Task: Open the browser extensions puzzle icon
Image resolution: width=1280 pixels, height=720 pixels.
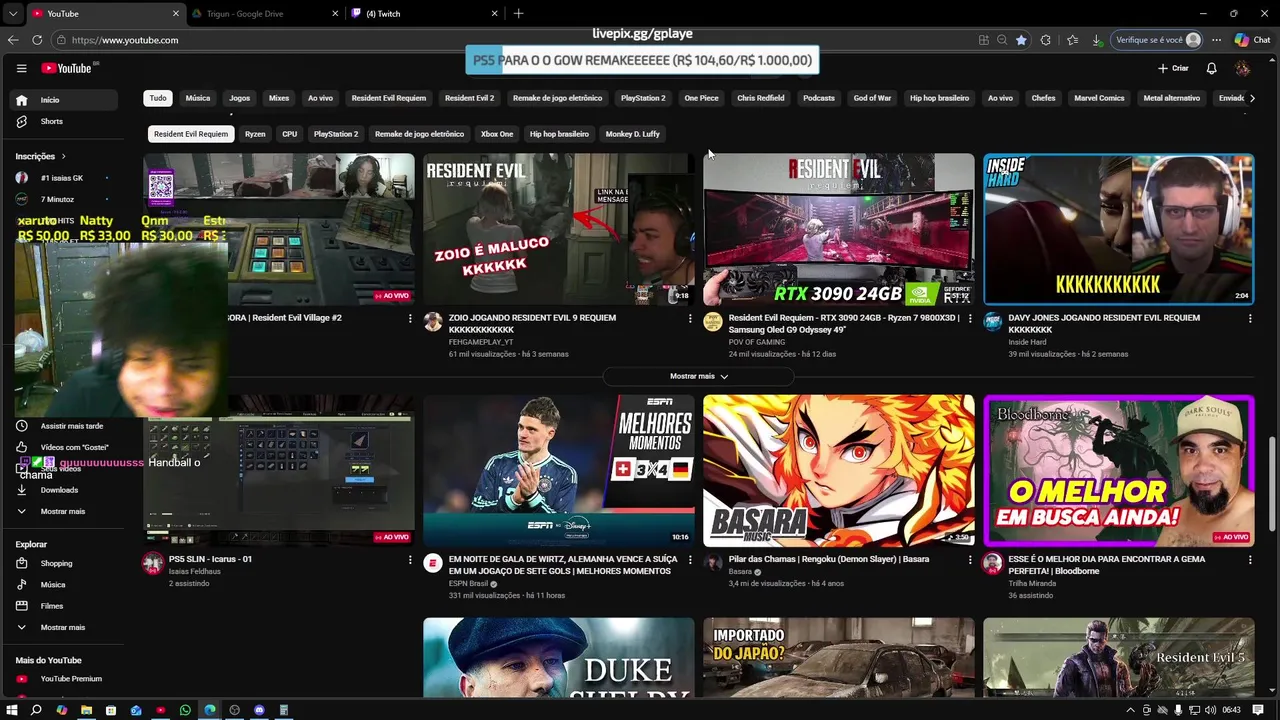Action: (1046, 40)
